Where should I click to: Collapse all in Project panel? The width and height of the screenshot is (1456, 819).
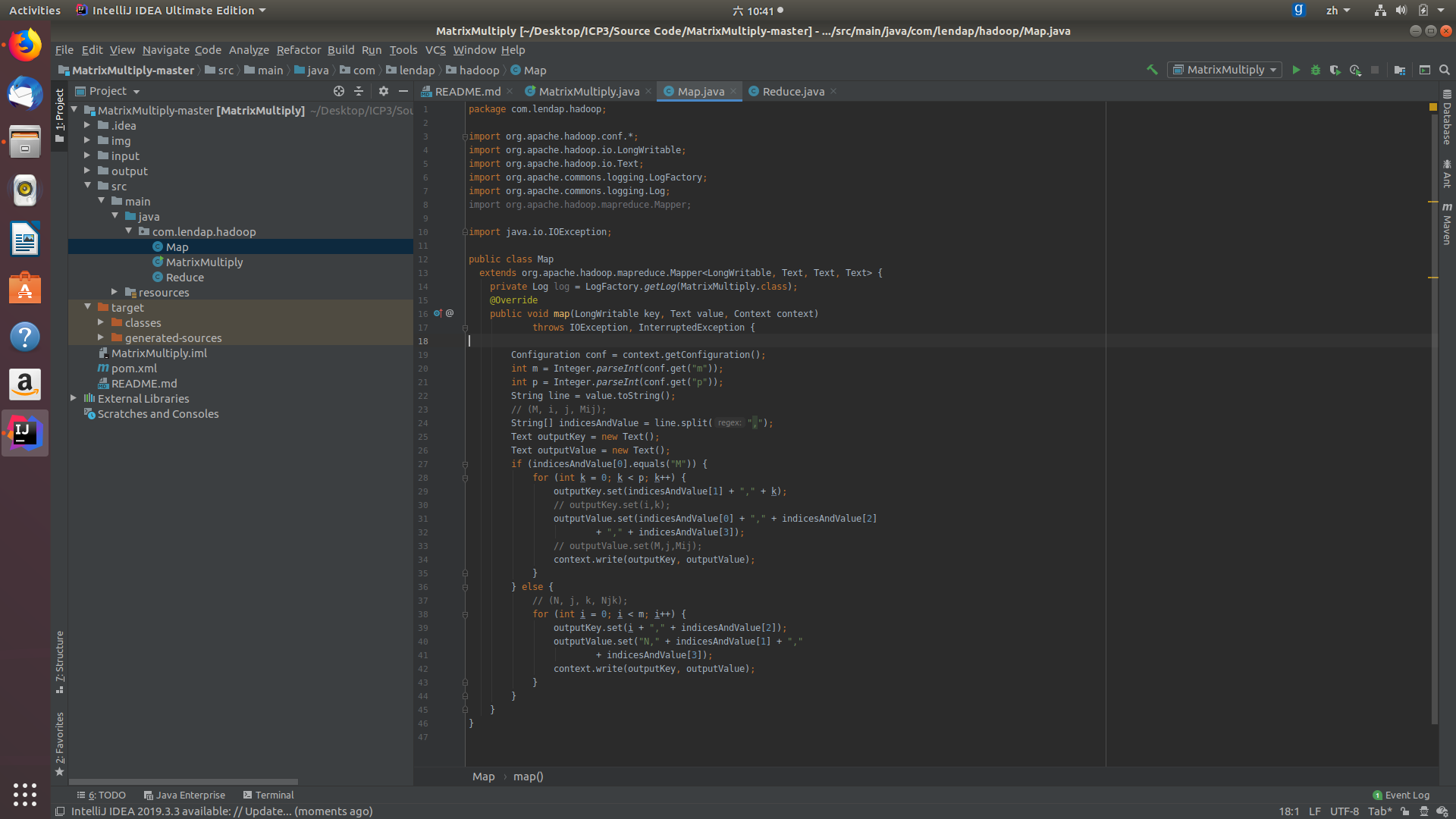[x=359, y=91]
